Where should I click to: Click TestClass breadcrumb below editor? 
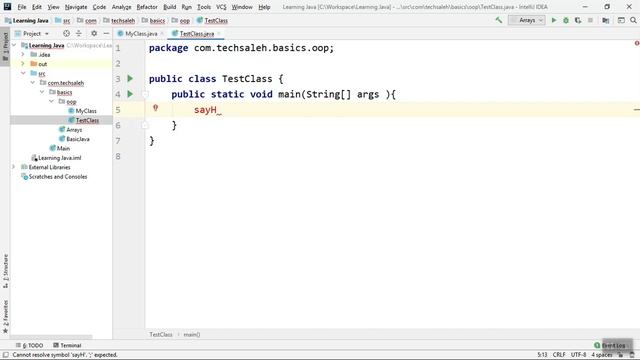tap(161, 335)
